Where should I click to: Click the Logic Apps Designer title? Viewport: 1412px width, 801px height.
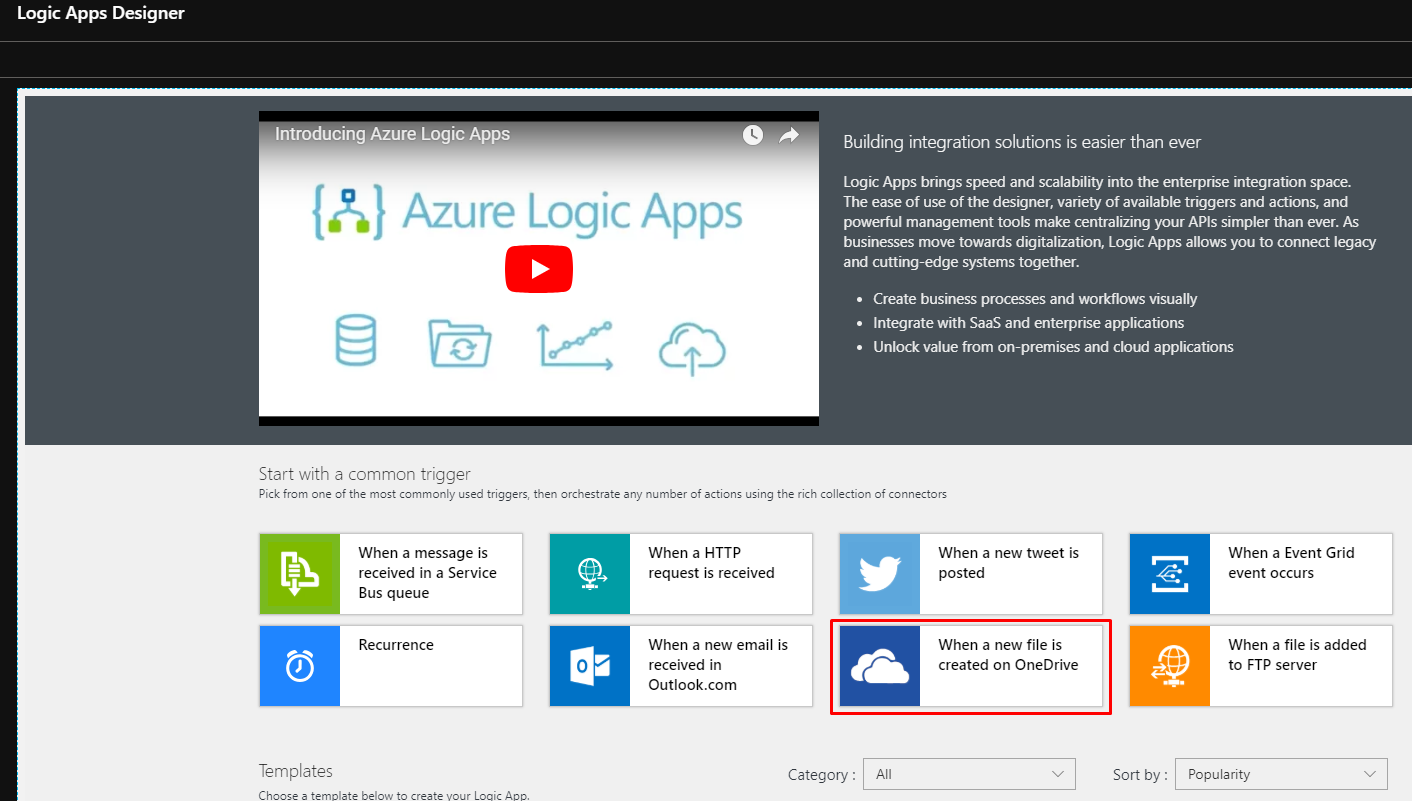click(100, 14)
